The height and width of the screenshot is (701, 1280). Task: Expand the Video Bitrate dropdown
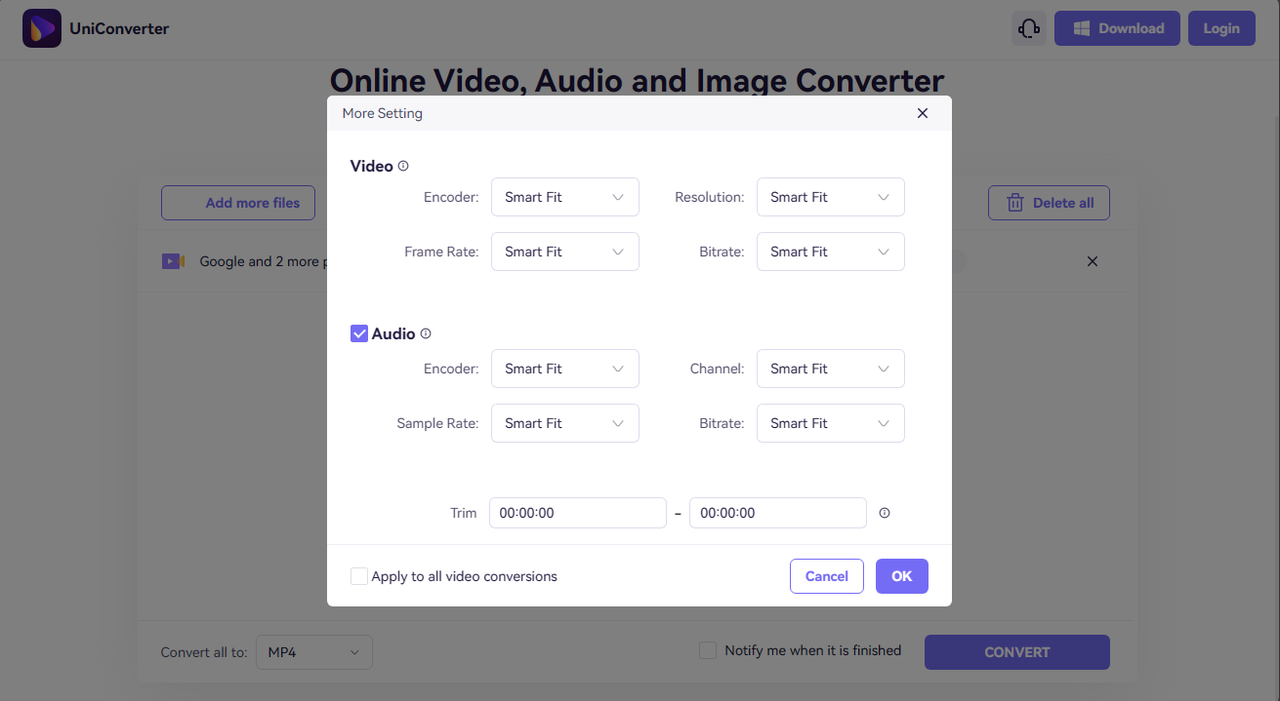(x=831, y=252)
